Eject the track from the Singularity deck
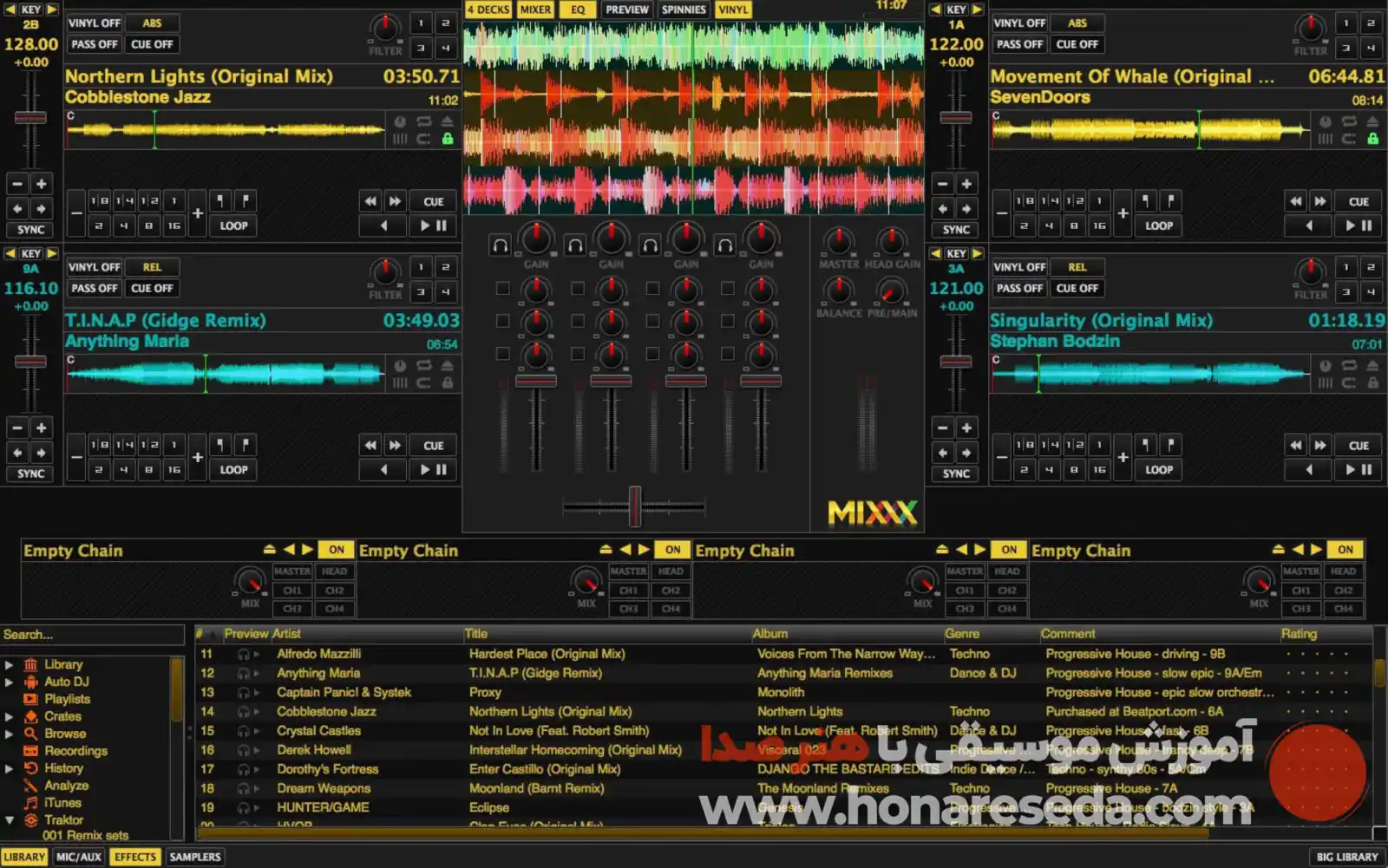 tap(1372, 366)
